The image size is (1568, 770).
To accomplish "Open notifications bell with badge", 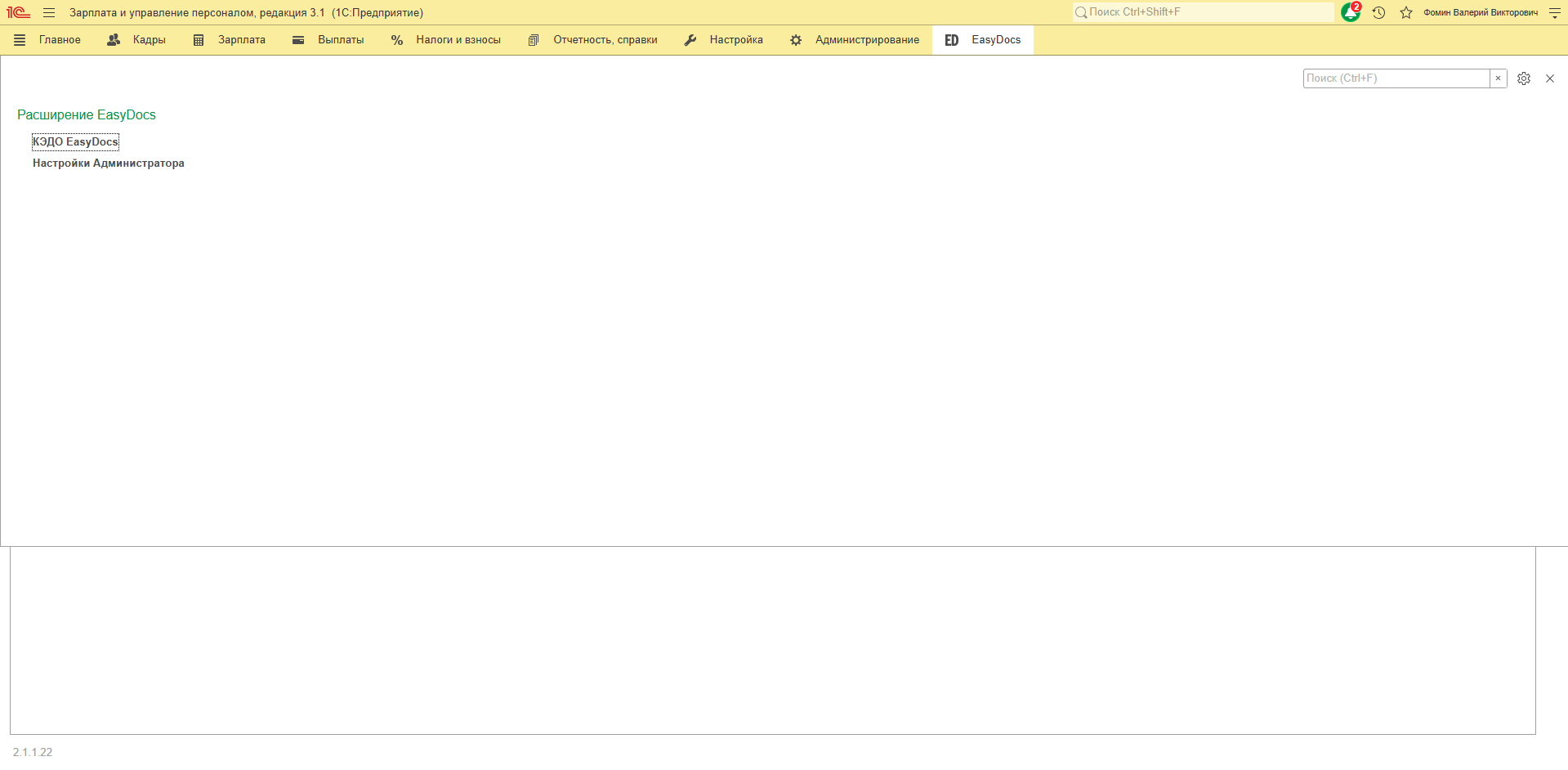I will (x=1350, y=12).
